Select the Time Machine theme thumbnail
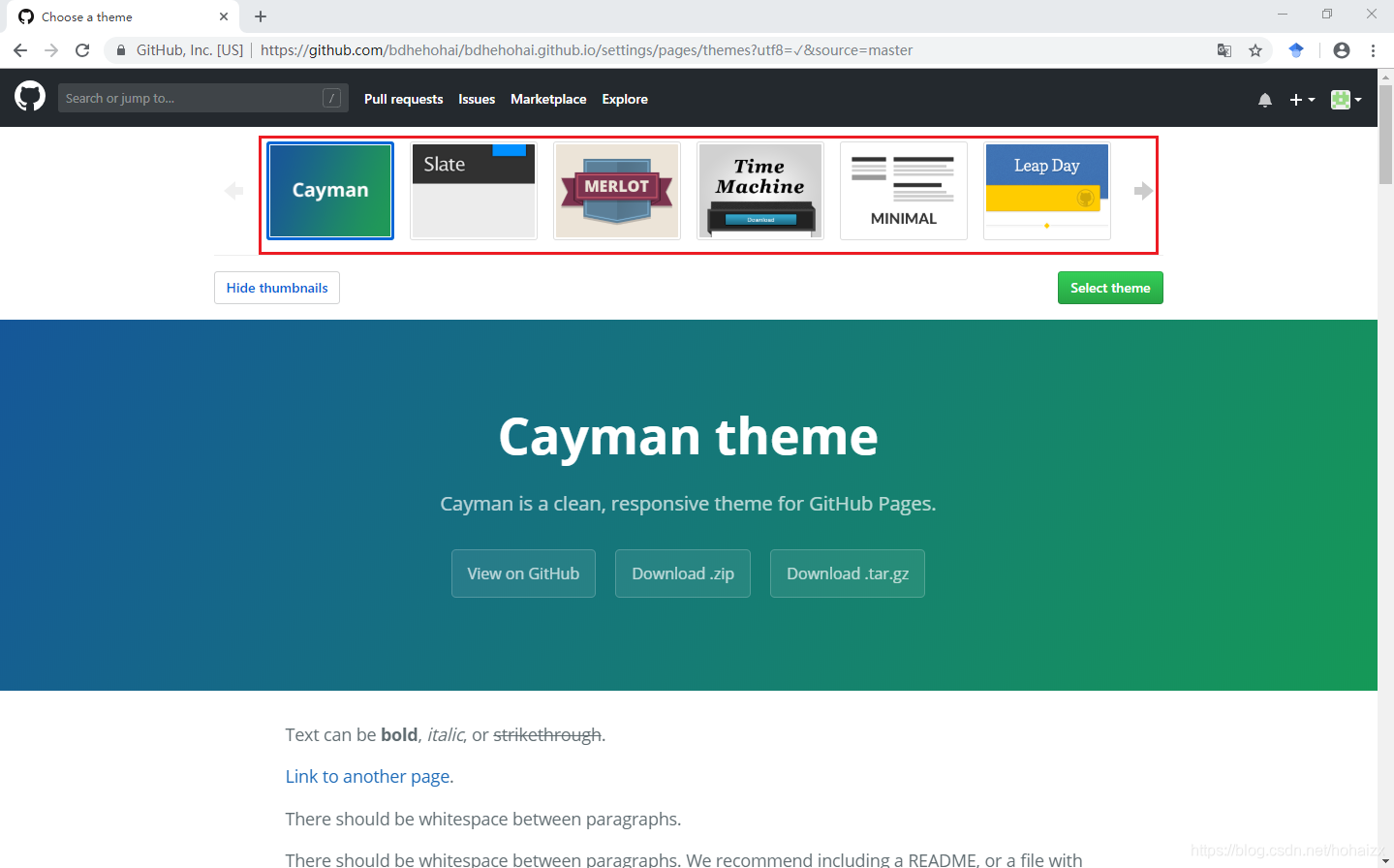1394x868 pixels. point(760,191)
